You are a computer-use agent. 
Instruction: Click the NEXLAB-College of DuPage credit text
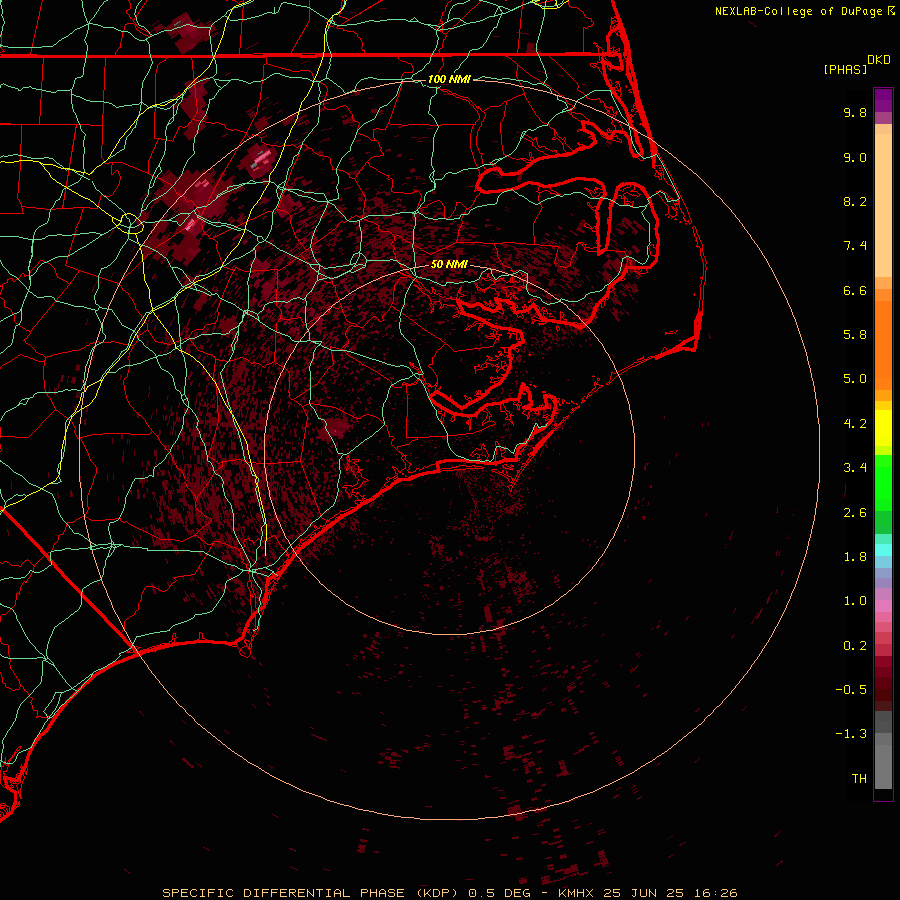click(798, 11)
